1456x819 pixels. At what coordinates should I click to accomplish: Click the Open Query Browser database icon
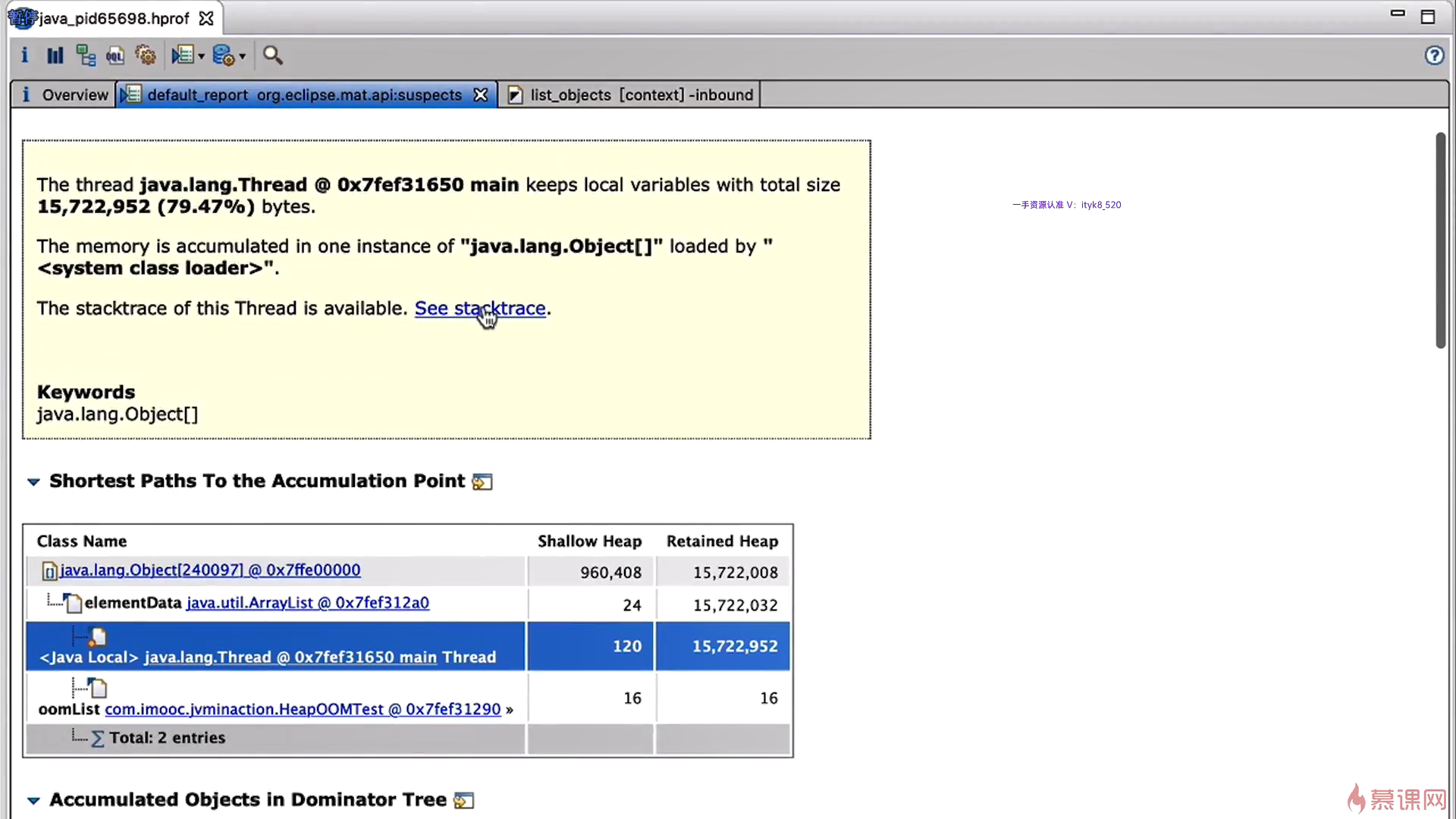point(223,55)
